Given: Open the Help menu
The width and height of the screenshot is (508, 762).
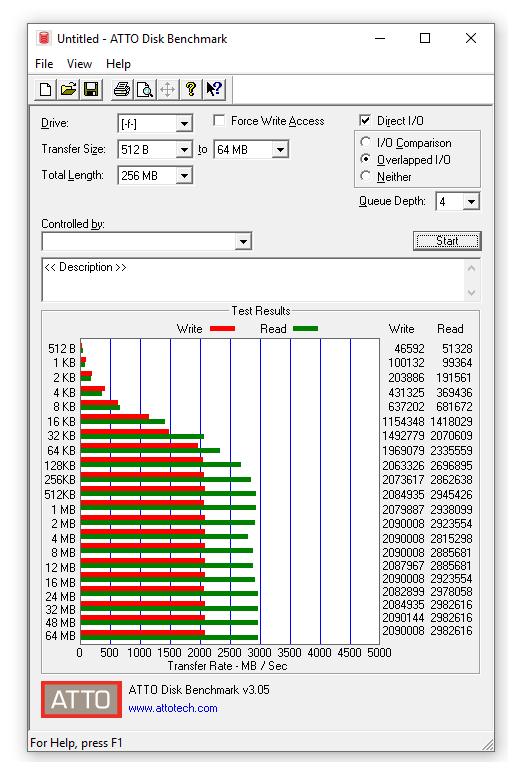Looking at the screenshot, I should tap(118, 64).
